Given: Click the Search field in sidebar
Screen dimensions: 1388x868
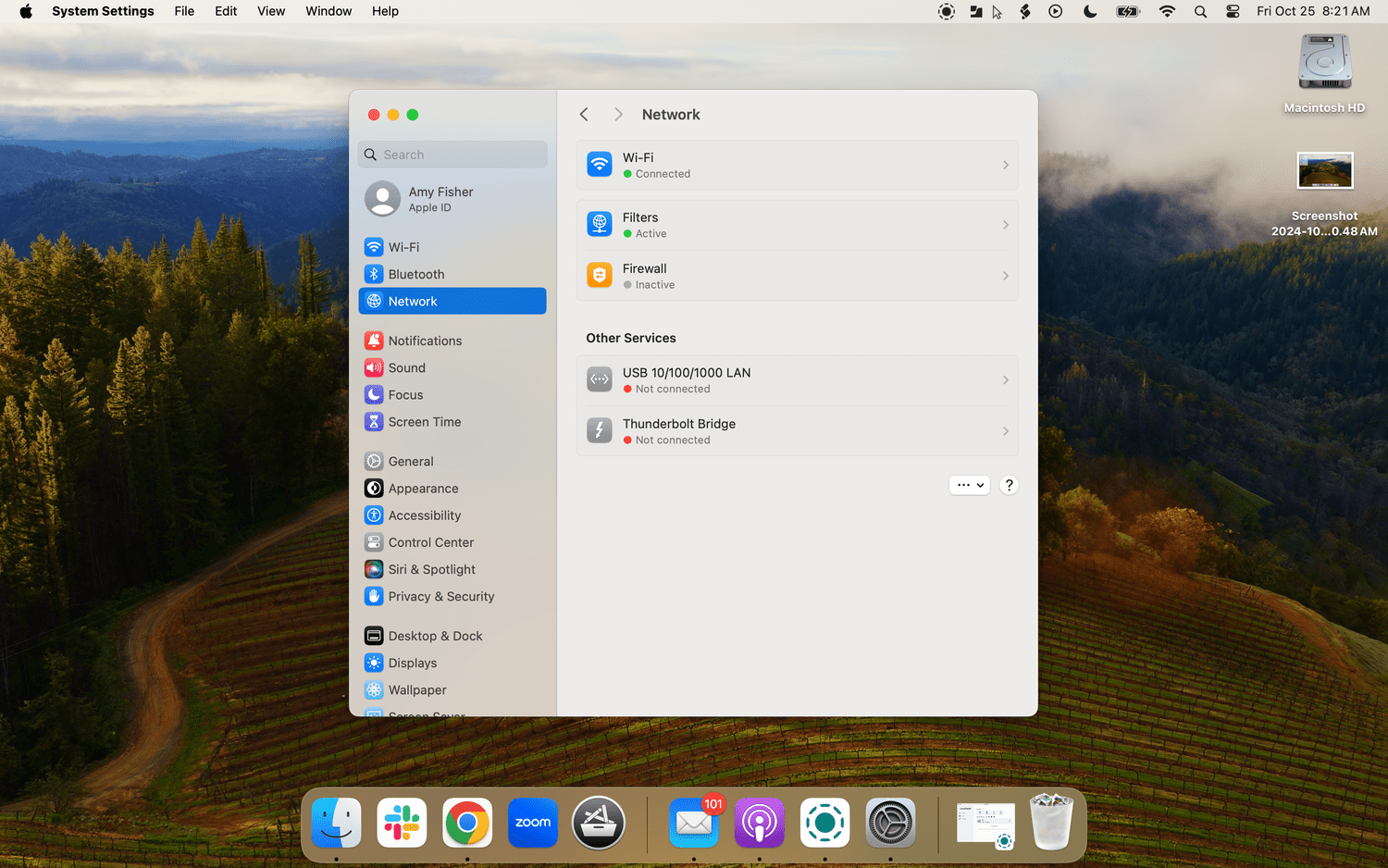Looking at the screenshot, I should [x=453, y=155].
